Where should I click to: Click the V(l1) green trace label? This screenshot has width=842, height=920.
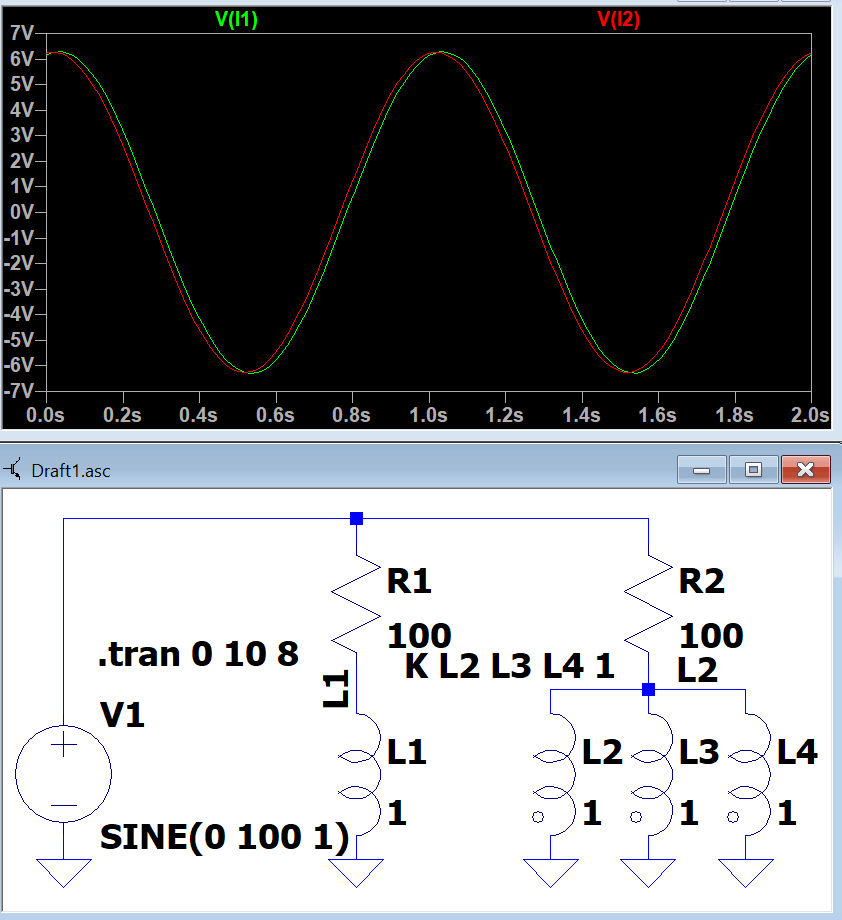click(x=236, y=19)
